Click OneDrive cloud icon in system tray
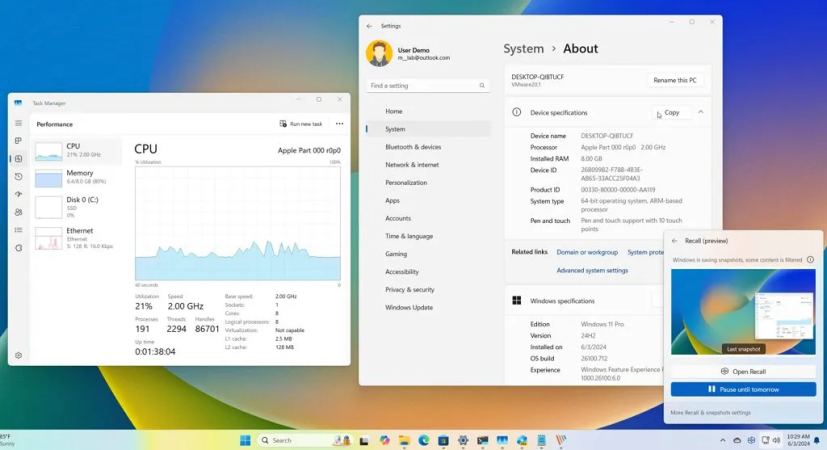This screenshot has width=827, height=450. pyautogui.click(x=737, y=441)
